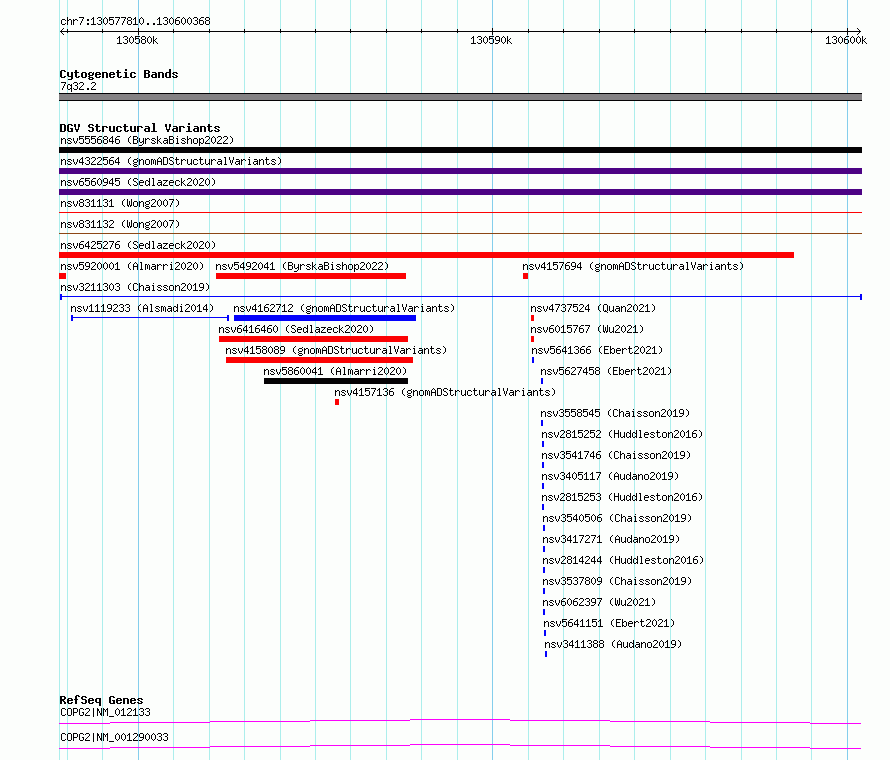This screenshot has width=890, height=760.
Task: Click nsv6416460 (Sedlazeck2020) label
Action: point(296,329)
